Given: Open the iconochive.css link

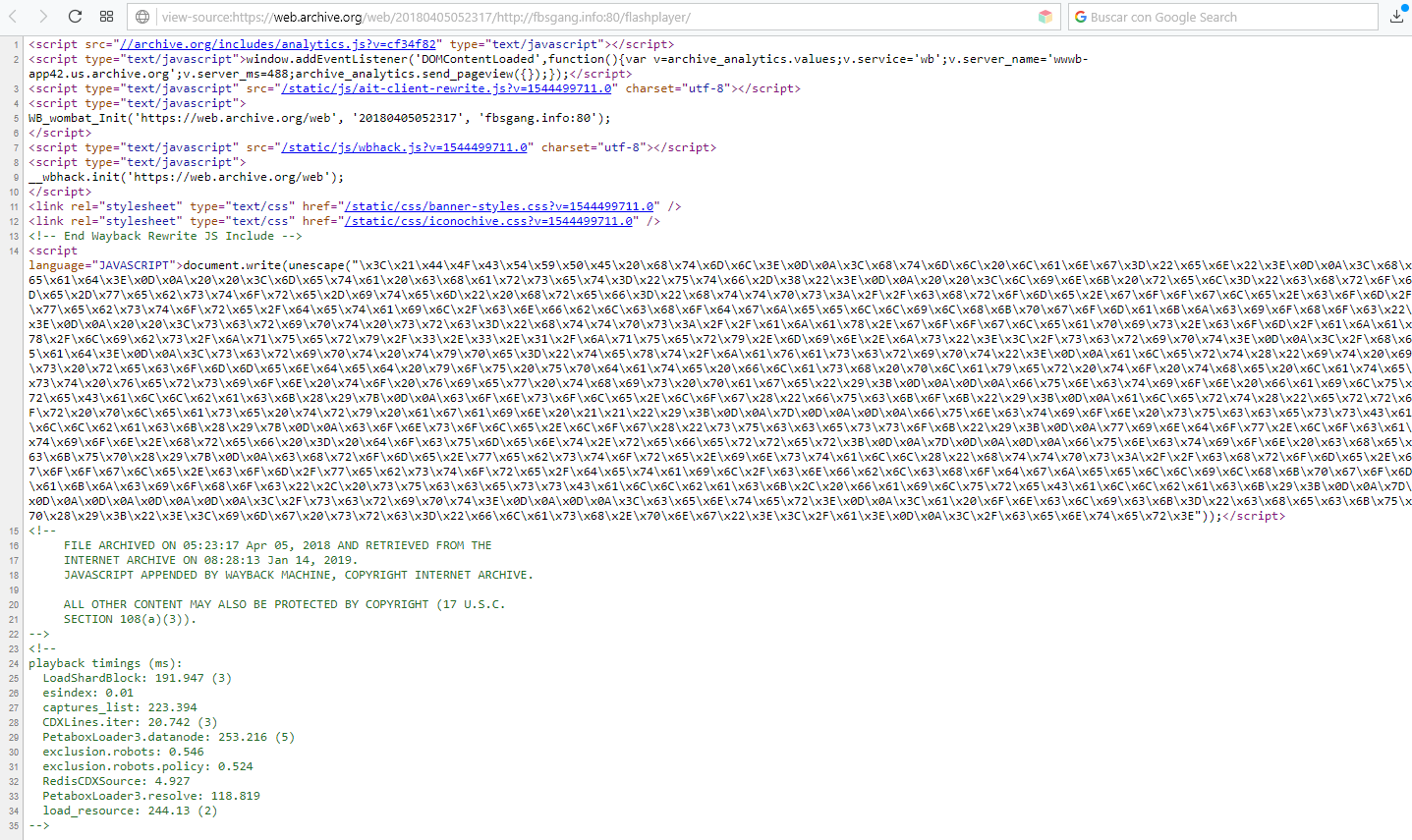Looking at the screenshot, I should pos(488,221).
